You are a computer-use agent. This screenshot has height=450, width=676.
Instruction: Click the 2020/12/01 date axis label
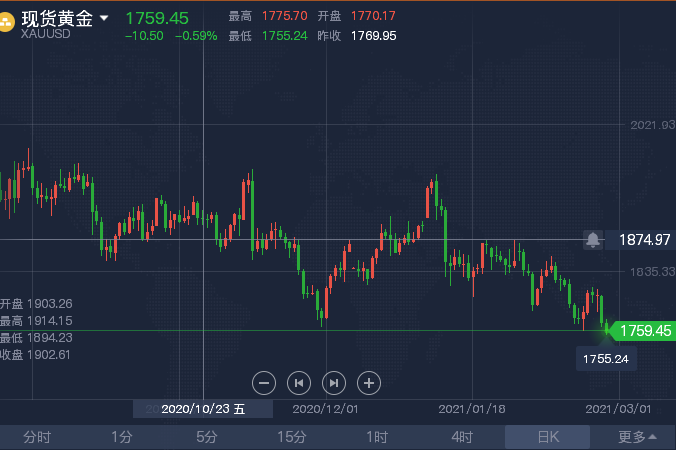click(x=325, y=409)
